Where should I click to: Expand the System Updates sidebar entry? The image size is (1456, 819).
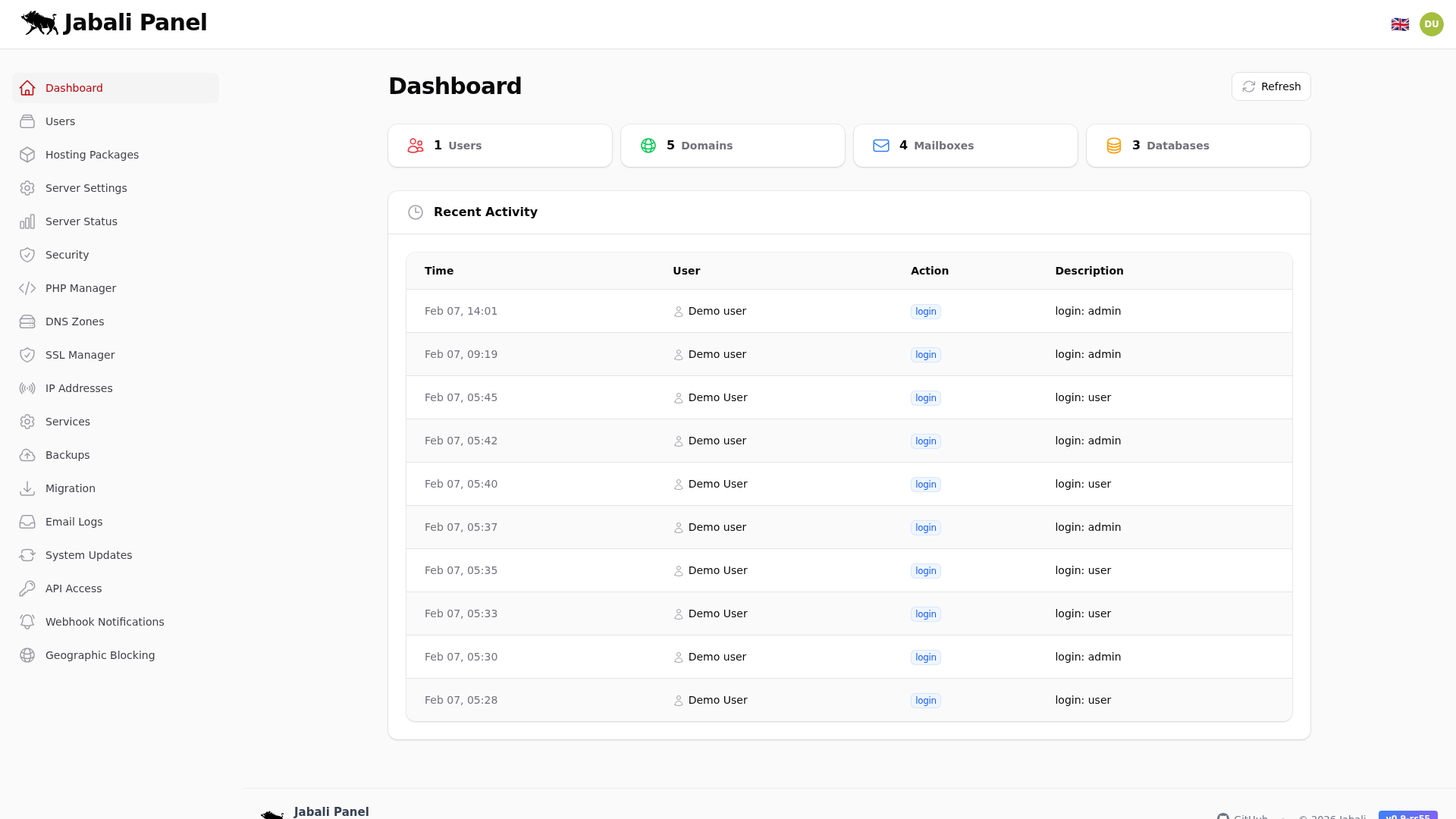point(88,554)
